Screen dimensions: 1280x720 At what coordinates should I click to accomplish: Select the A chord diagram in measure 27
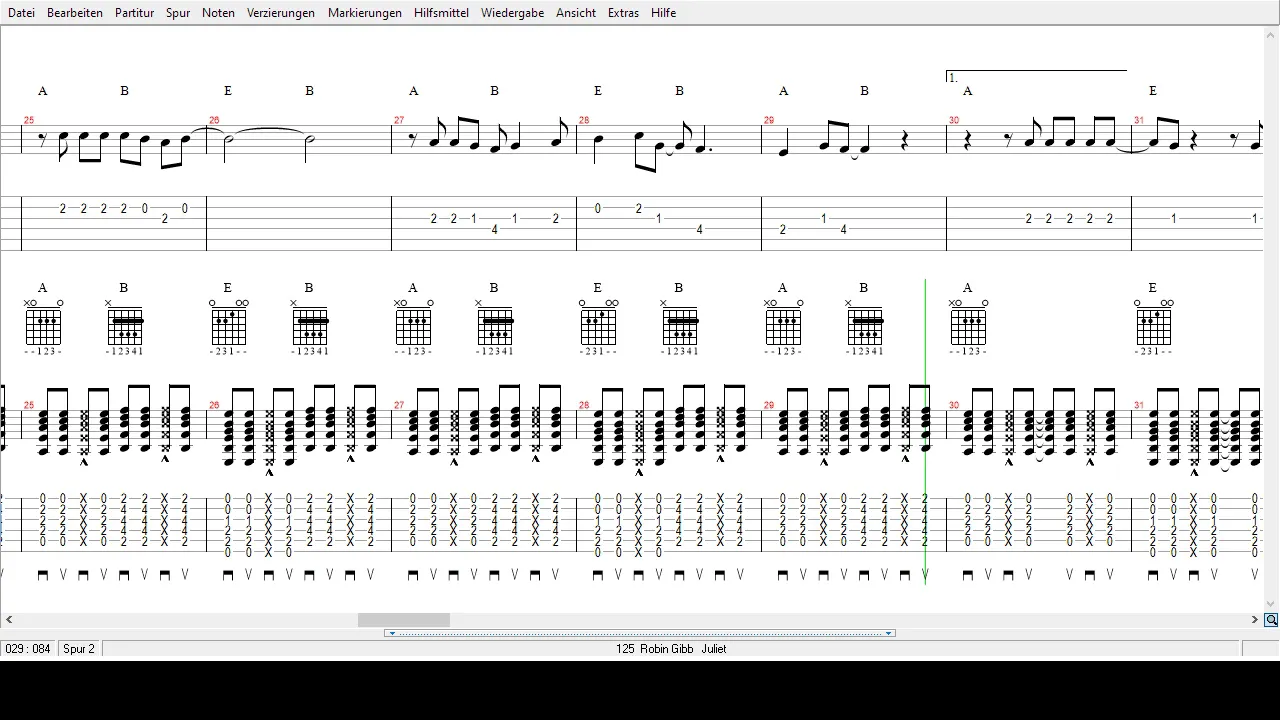(413, 326)
